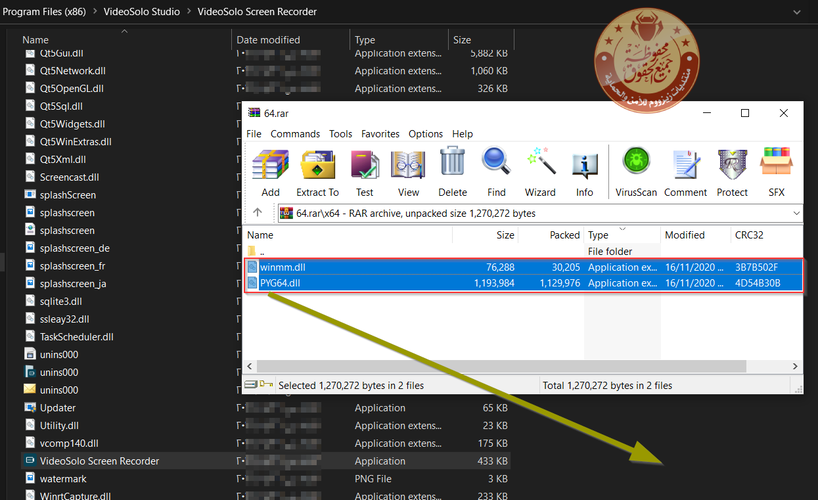Open the Info toolbar icon

point(585,165)
